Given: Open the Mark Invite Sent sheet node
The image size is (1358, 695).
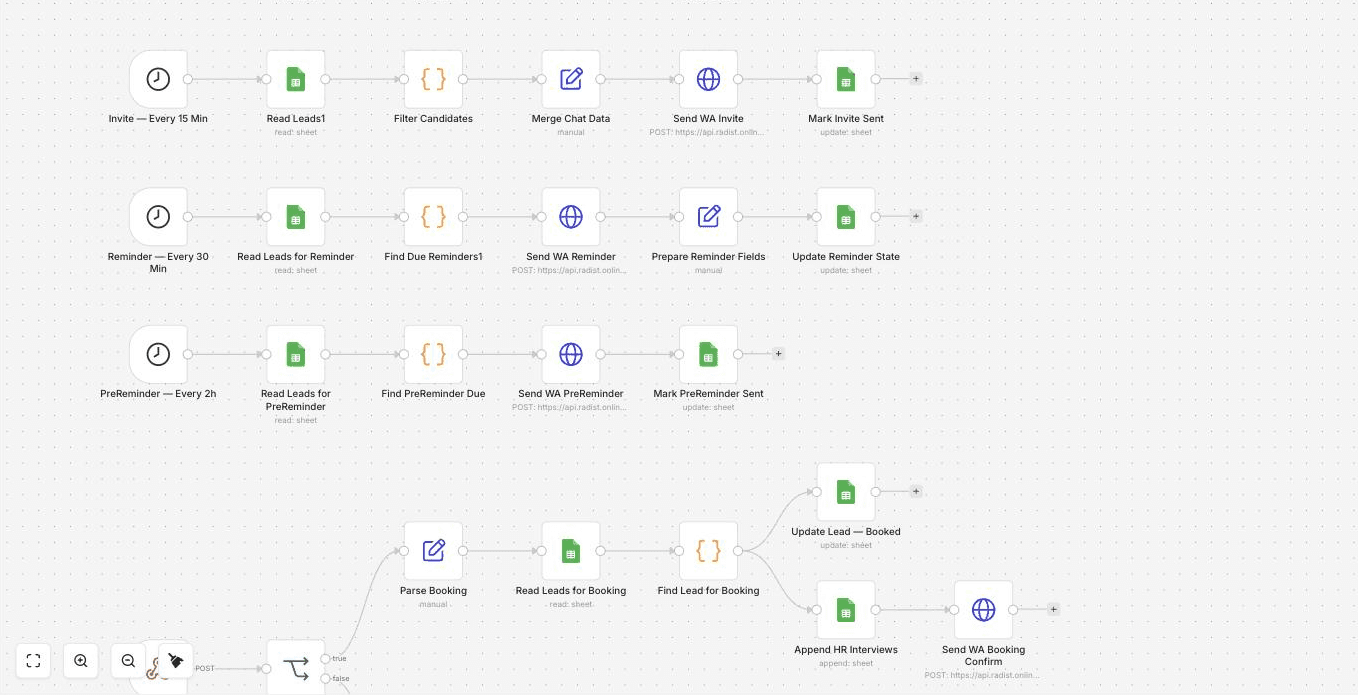Looking at the screenshot, I should pos(846,79).
